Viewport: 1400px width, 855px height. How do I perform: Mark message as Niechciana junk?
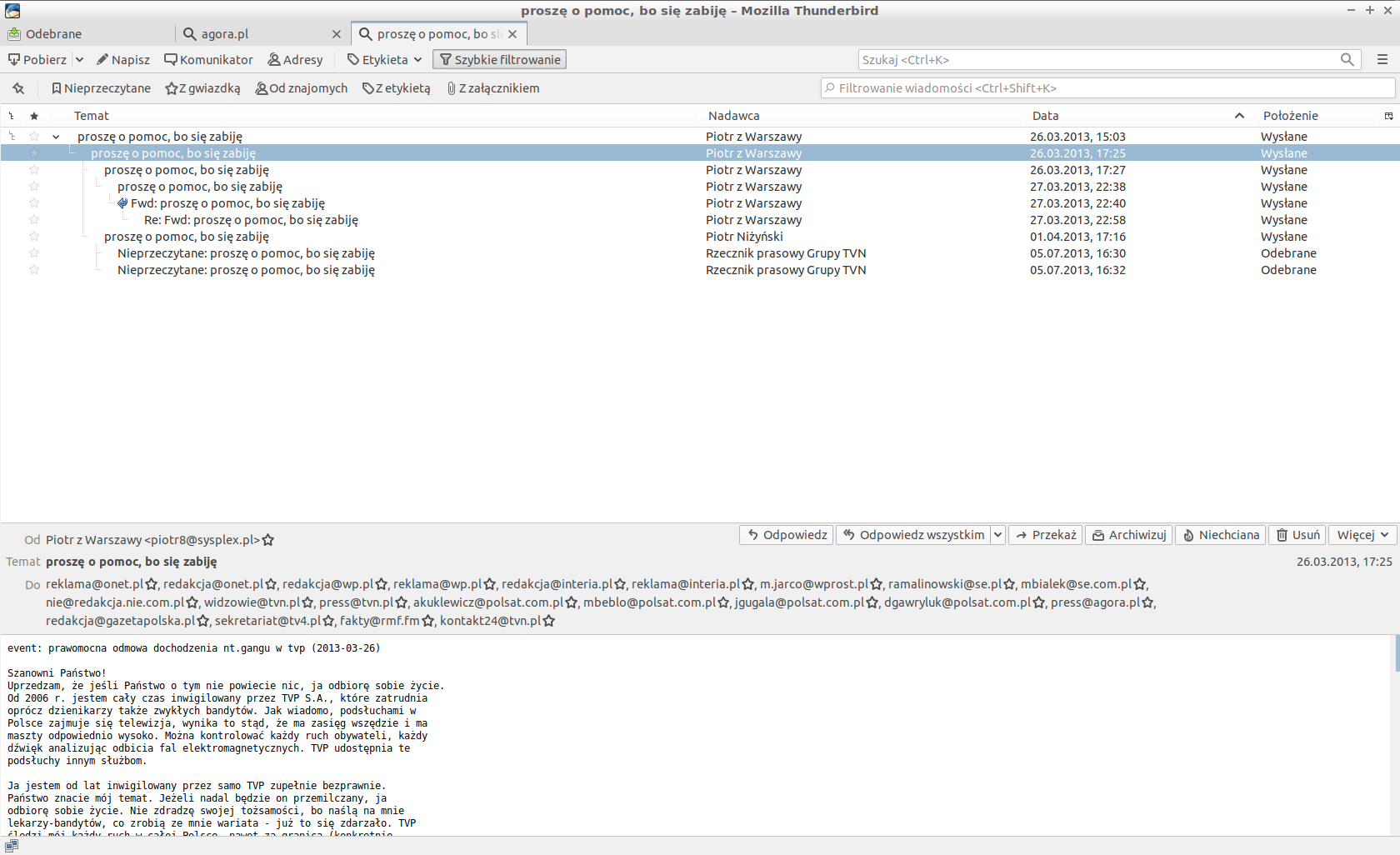[x=1221, y=535]
